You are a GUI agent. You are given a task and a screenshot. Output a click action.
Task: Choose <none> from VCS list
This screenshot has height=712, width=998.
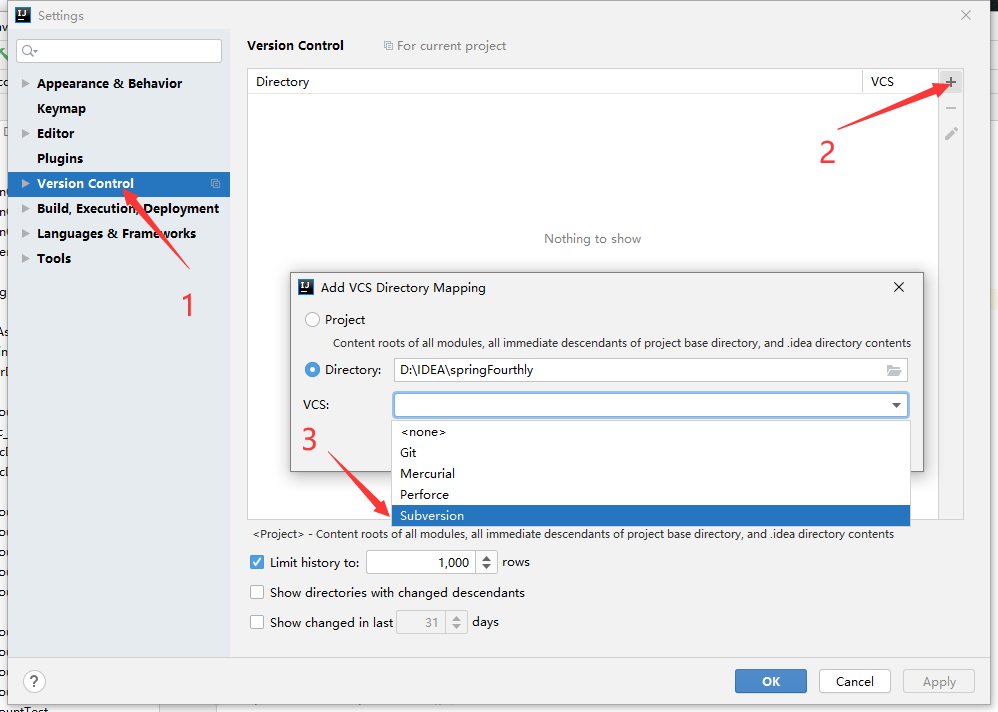pos(650,432)
